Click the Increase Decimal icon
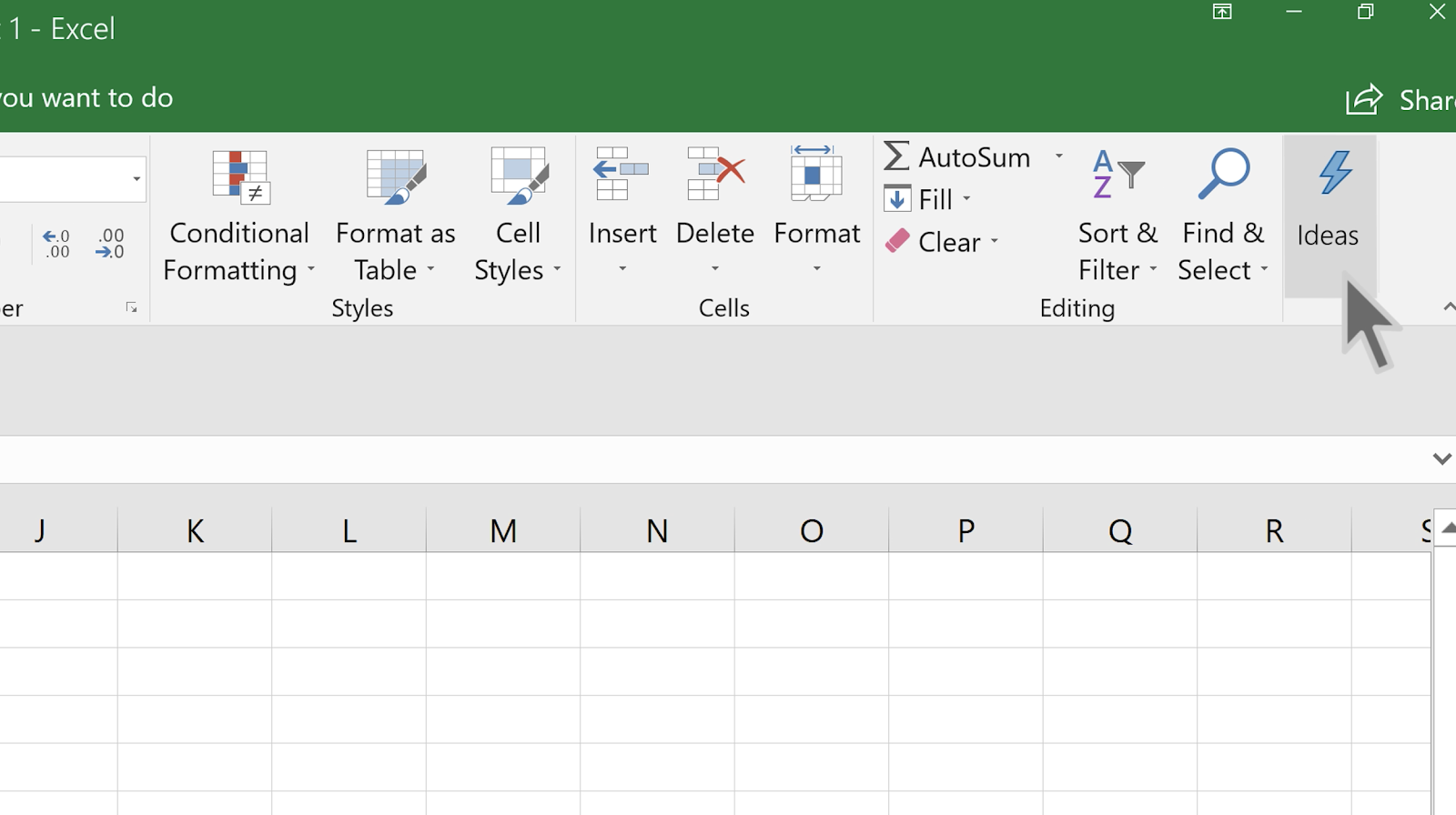The image size is (1456, 815). (x=56, y=244)
